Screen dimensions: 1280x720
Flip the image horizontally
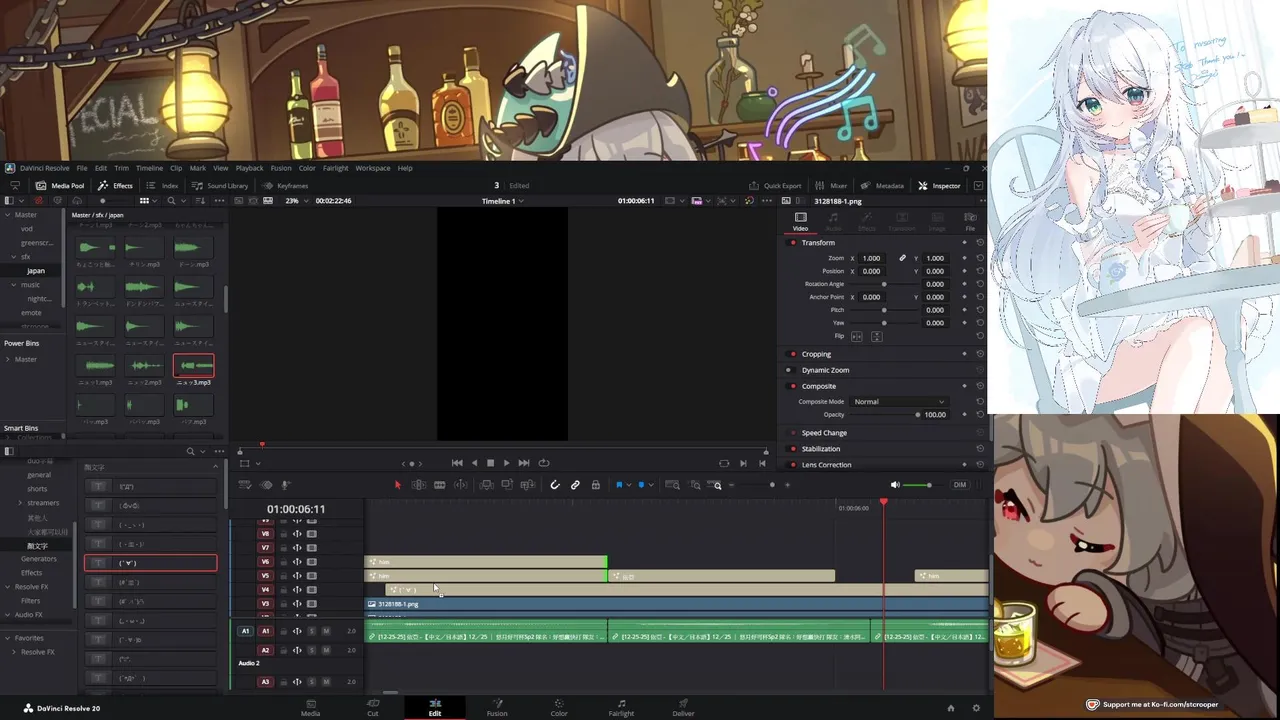pyautogui.click(x=857, y=336)
